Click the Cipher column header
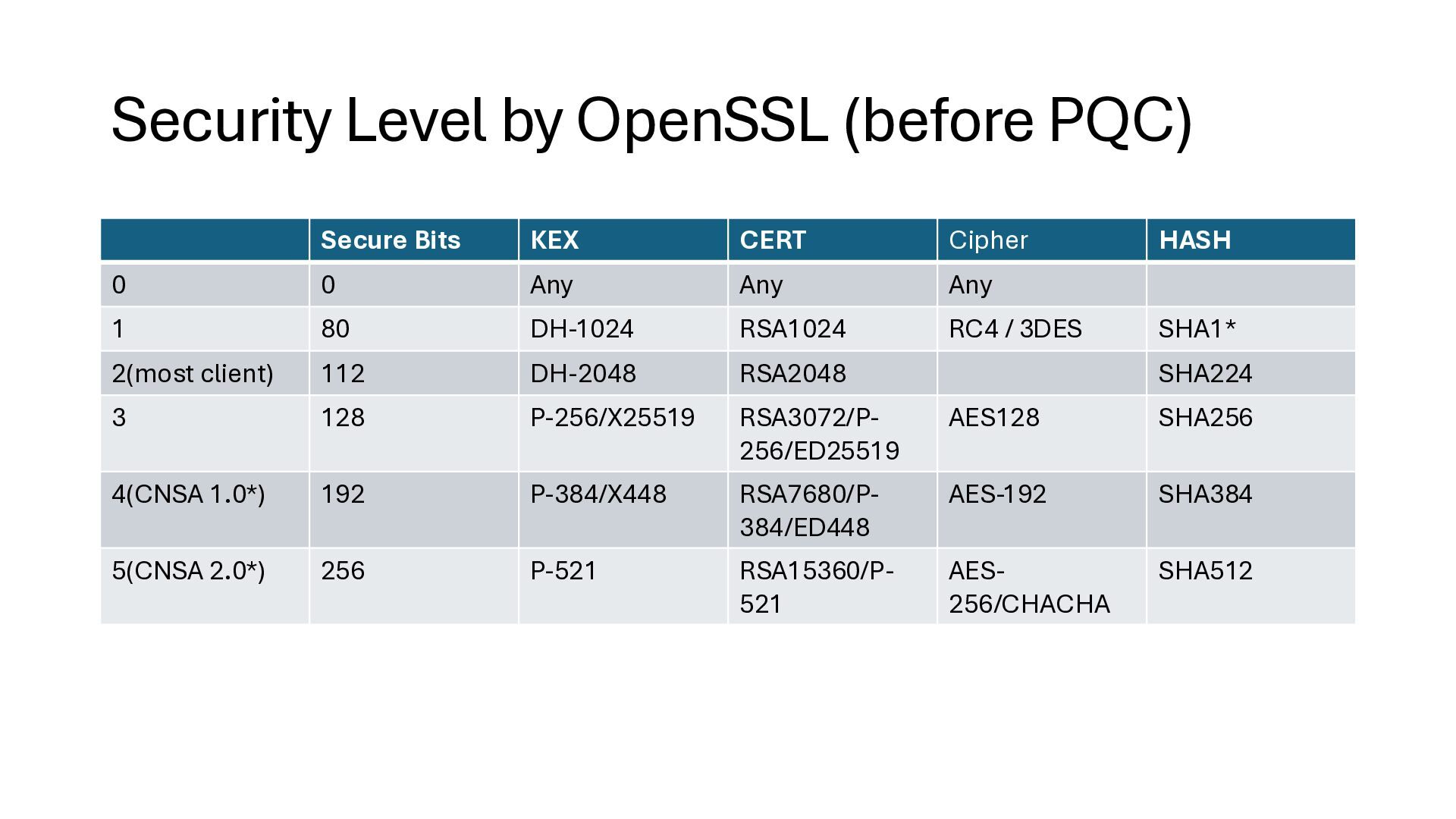This screenshot has height=819, width=1456. tap(988, 240)
